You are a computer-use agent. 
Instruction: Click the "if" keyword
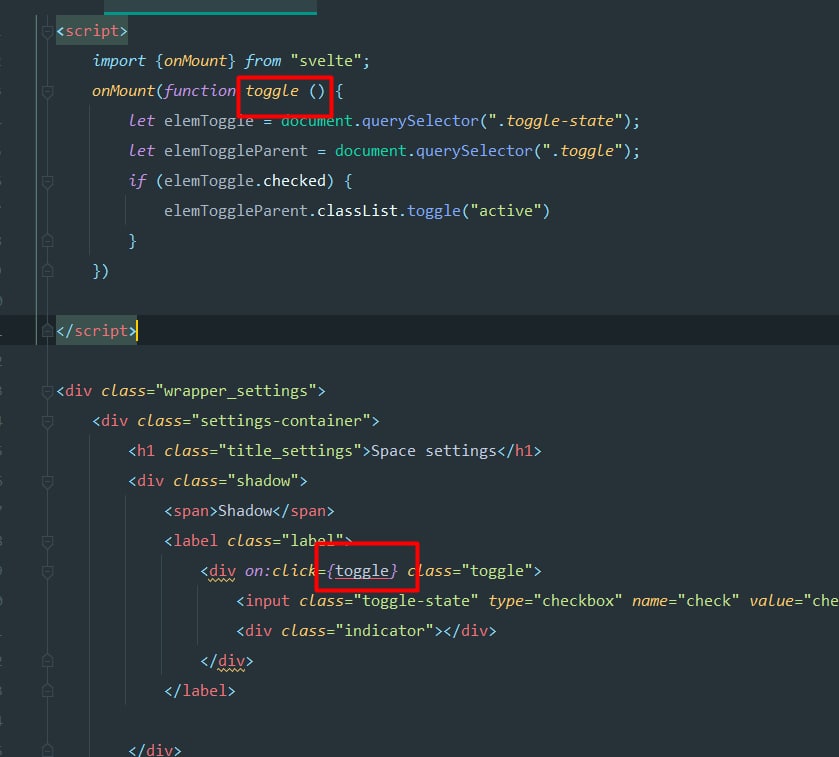(x=137, y=181)
